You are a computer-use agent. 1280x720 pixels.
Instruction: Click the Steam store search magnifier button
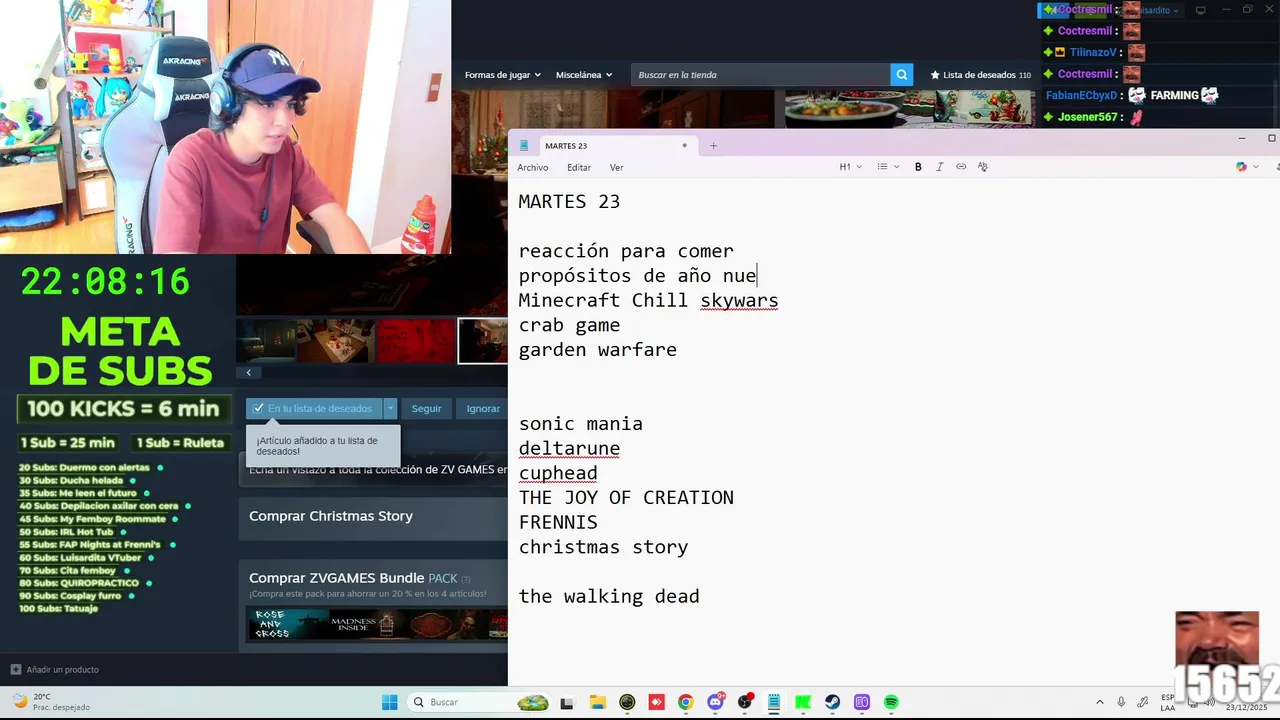[x=902, y=75]
